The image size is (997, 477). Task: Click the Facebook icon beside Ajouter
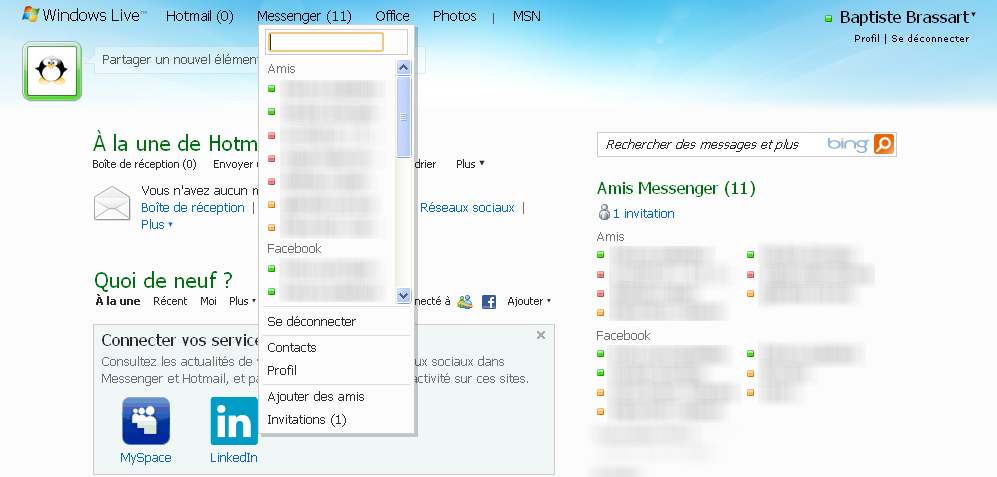pos(489,301)
